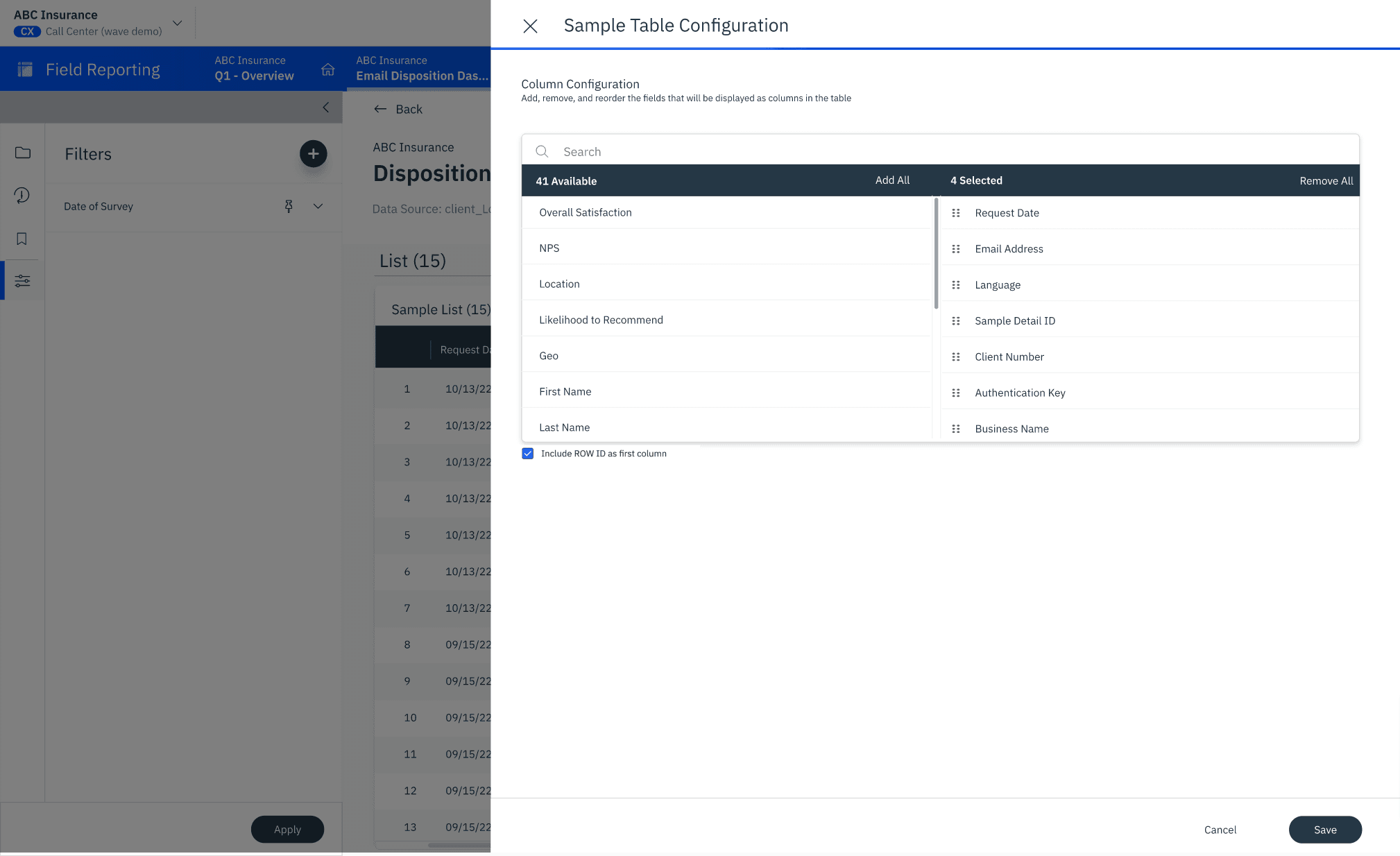
Task: Click the pin icon for Date of Survey
Action: [x=289, y=206]
